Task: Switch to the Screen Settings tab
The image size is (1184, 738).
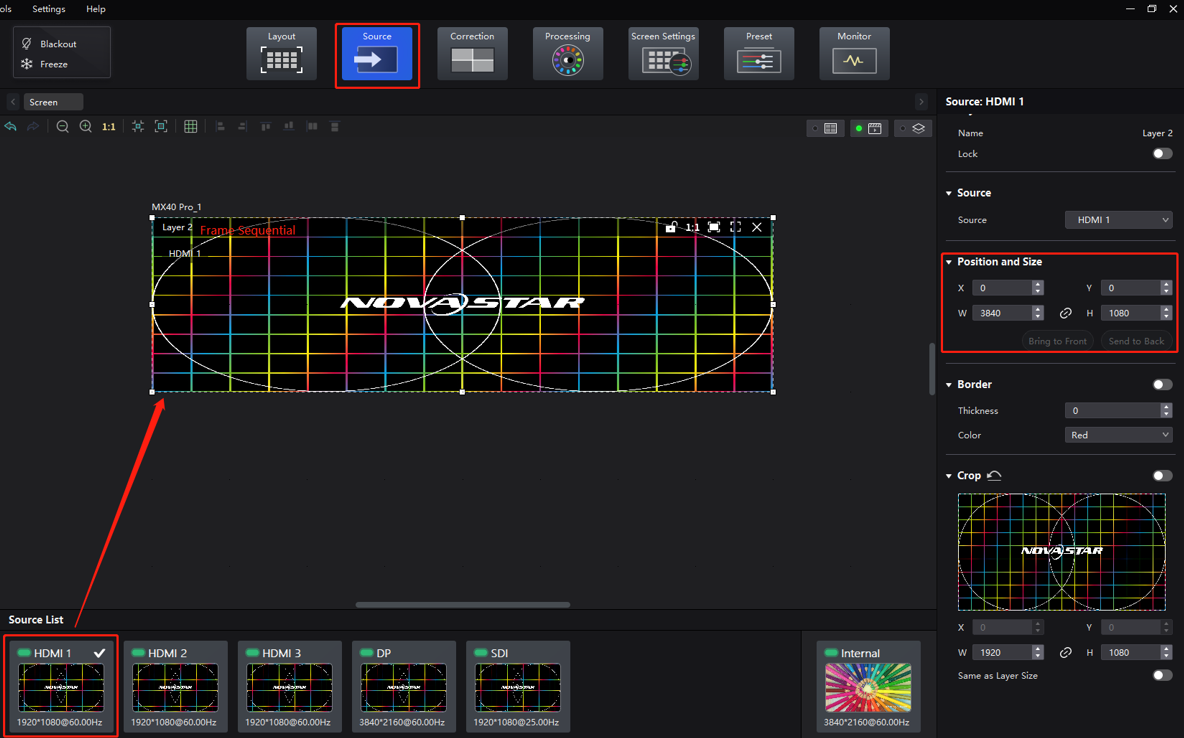Action: (663, 54)
